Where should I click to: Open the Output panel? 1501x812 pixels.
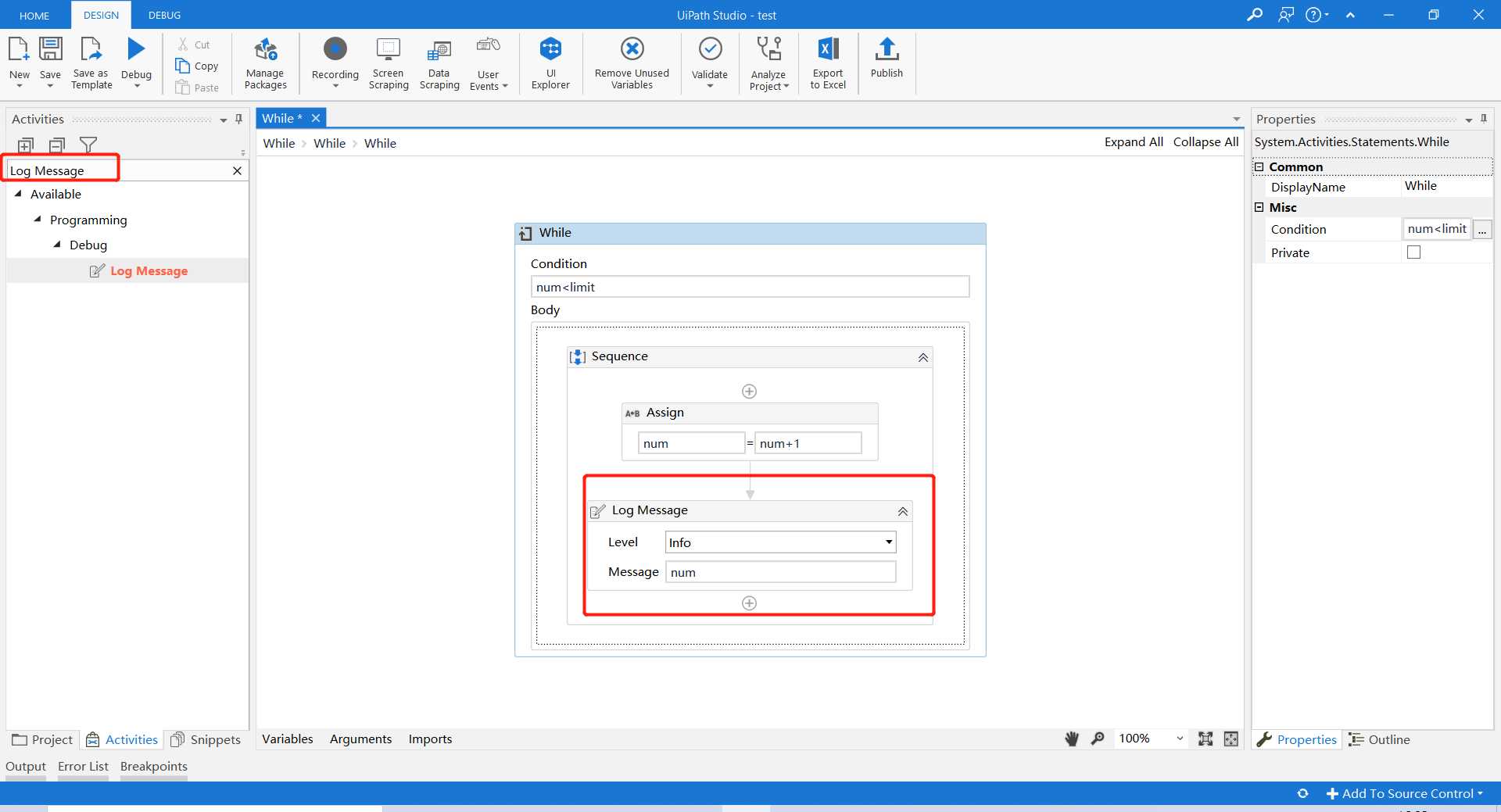pos(26,766)
